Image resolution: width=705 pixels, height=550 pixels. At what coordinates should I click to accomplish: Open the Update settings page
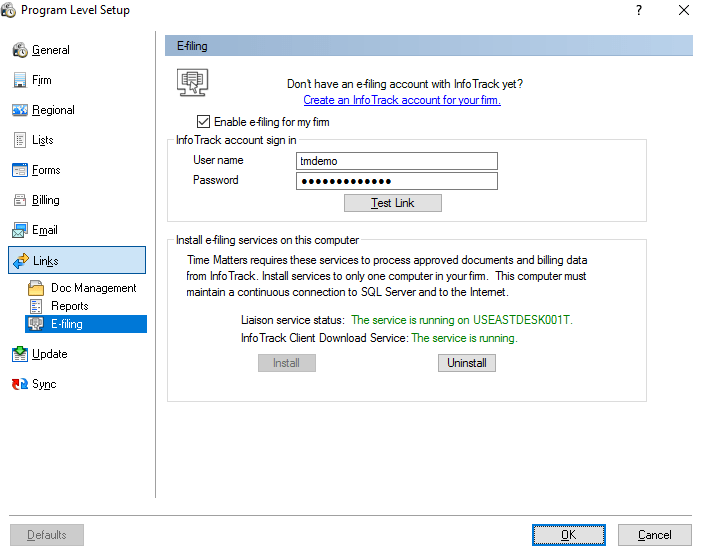coord(49,354)
